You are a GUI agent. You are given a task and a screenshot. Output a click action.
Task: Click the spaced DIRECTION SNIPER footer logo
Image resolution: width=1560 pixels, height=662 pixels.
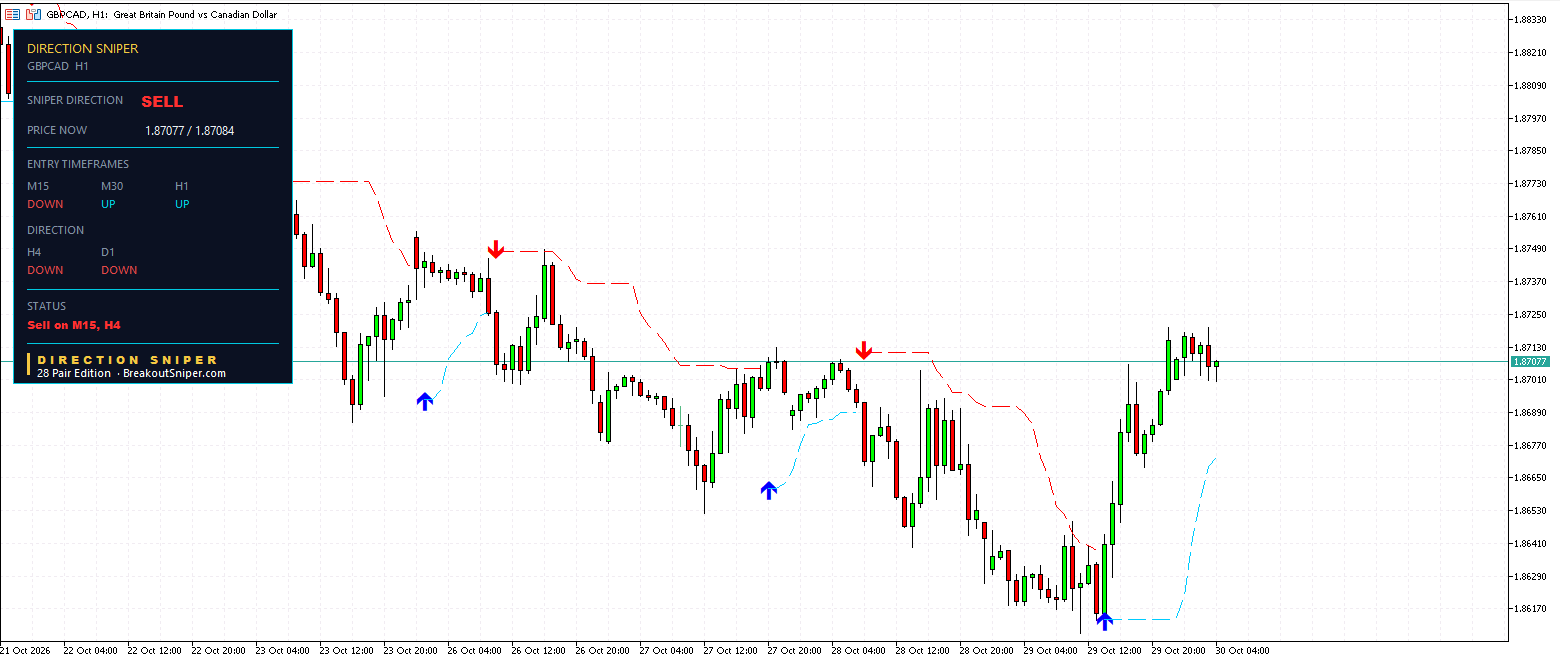tap(127, 360)
